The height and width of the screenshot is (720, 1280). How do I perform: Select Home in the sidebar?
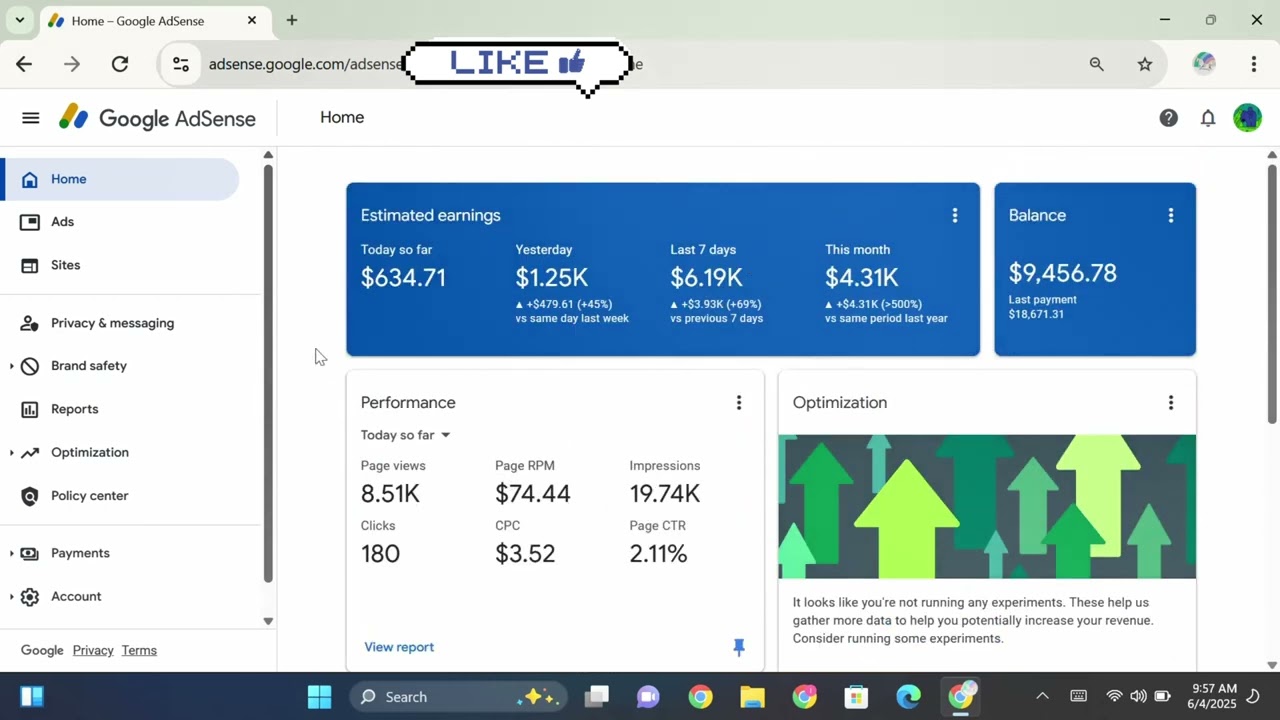tap(121, 179)
